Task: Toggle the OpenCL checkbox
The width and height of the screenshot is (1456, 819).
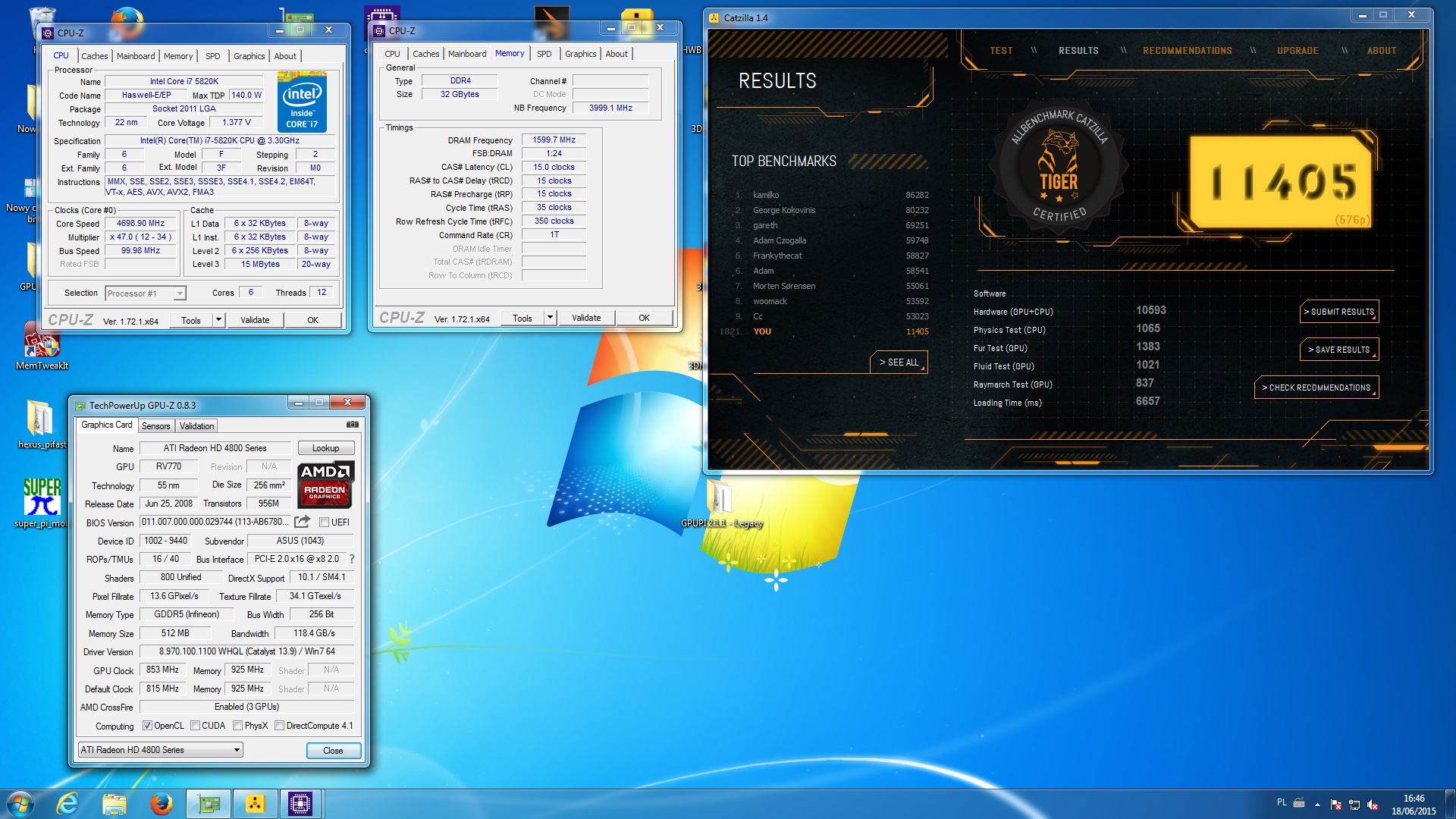Action: [x=147, y=726]
